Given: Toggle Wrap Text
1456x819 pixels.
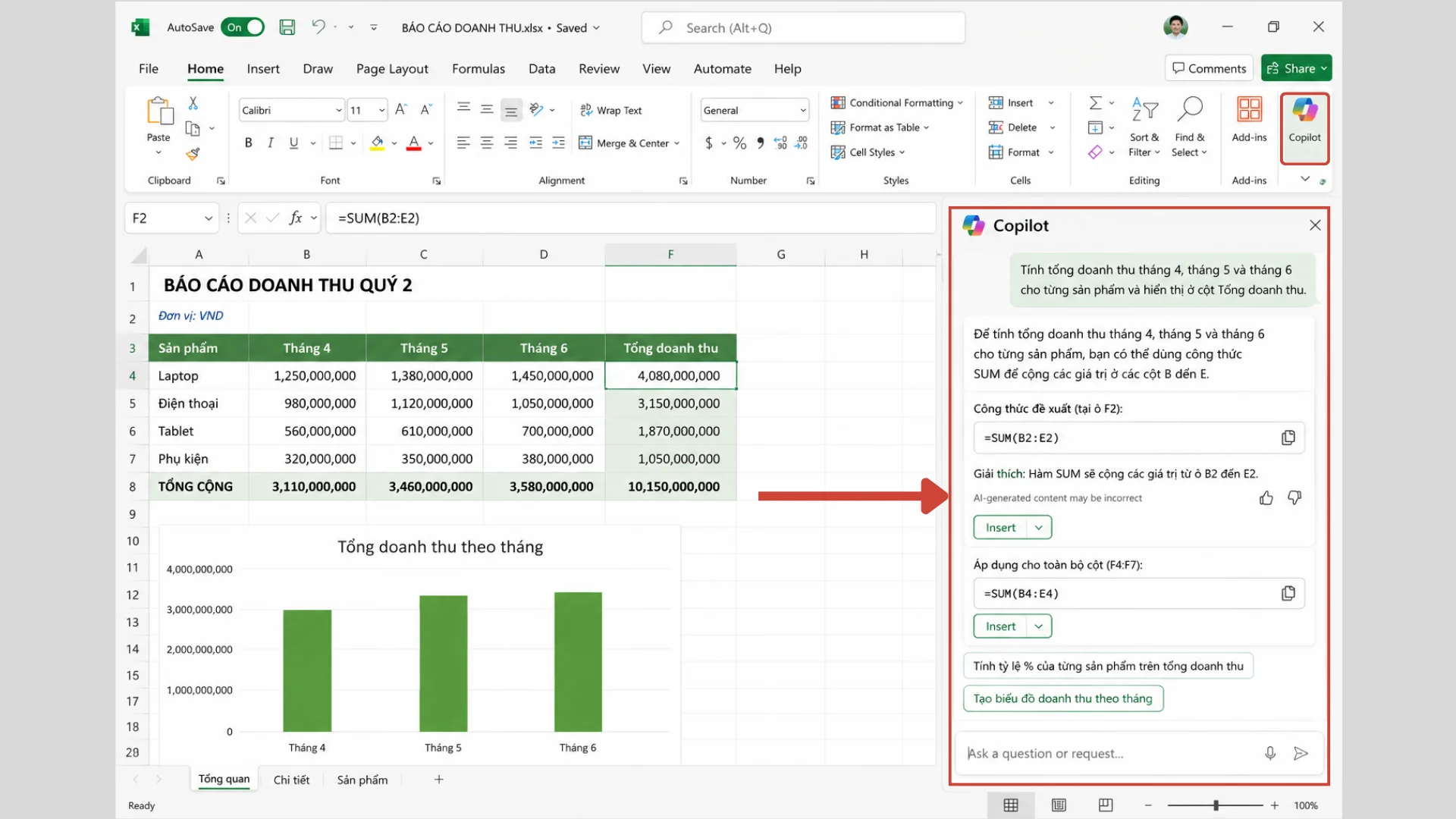Looking at the screenshot, I should [611, 110].
